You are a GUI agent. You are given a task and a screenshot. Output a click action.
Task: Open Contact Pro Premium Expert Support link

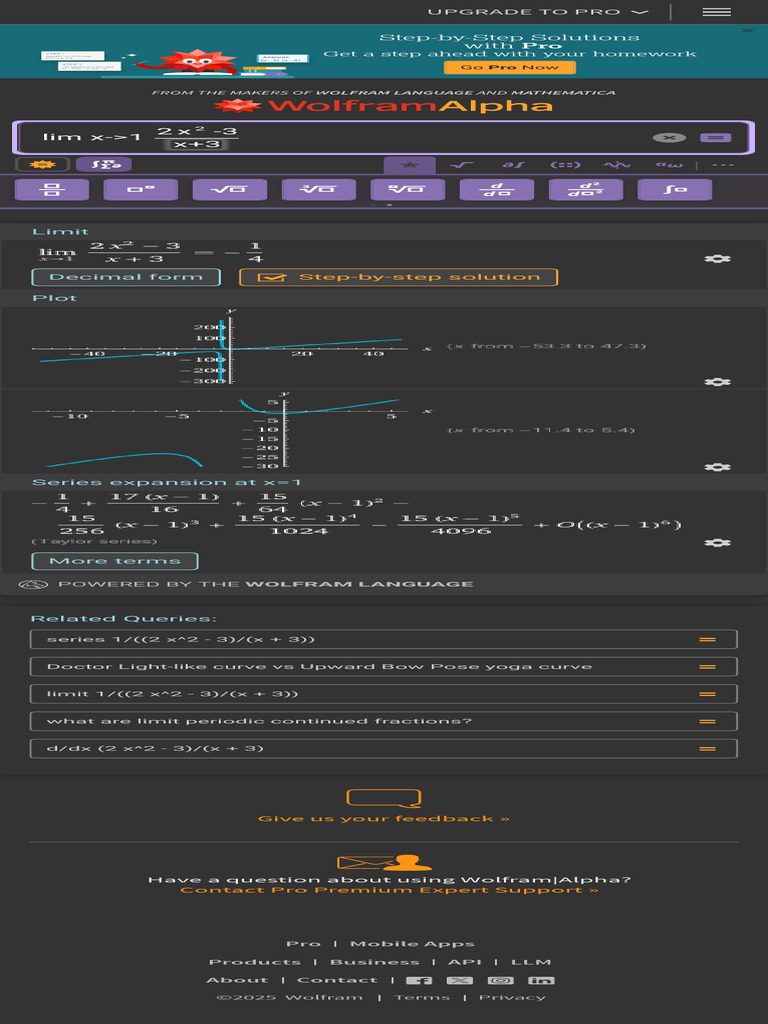click(389, 890)
